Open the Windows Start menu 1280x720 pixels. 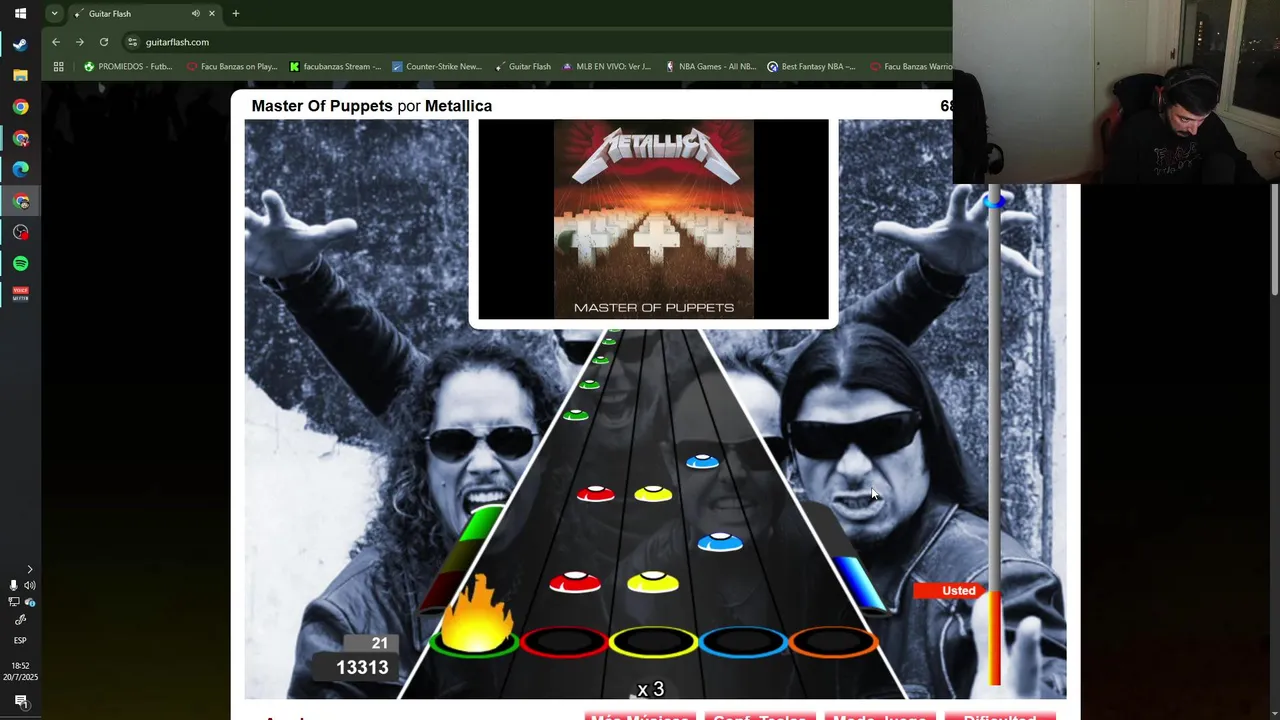click(20, 14)
